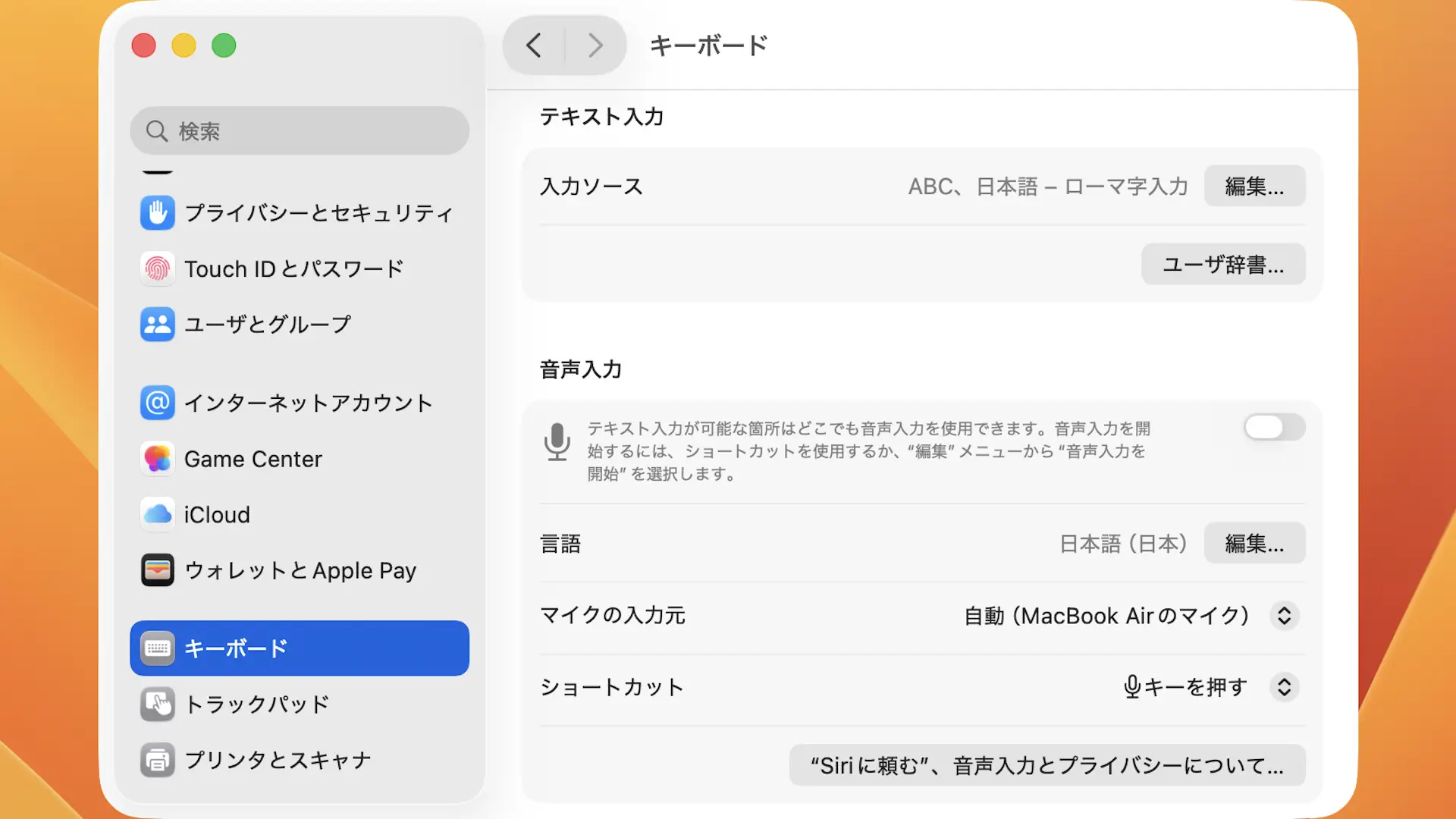Click the Trackpad sidebar icon

tap(157, 704)
